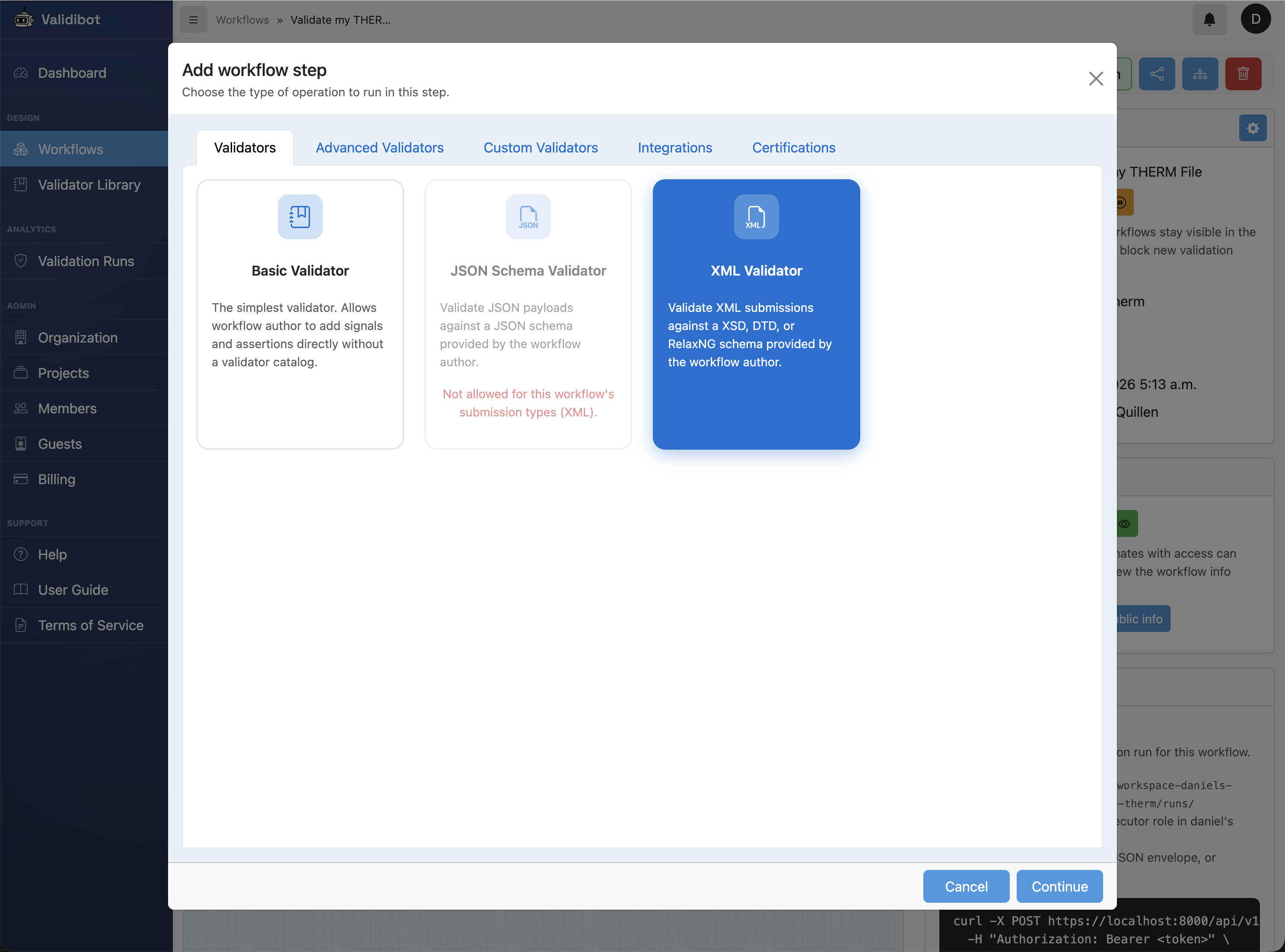Click the Basic Validator book icon
Screen dimensions: 1285x952
point(300,217)
